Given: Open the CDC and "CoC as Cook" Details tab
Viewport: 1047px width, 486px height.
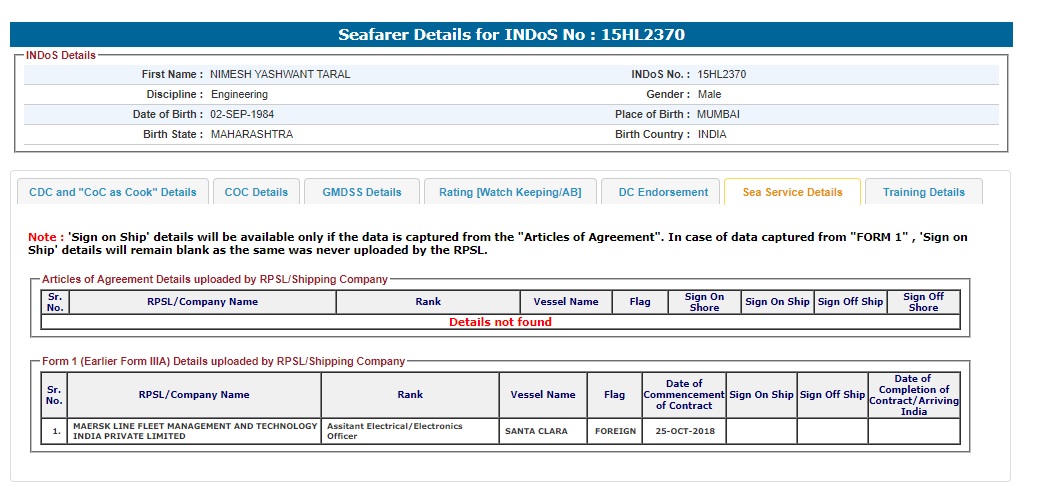Looking at the screenshot, I should point(113,192).
